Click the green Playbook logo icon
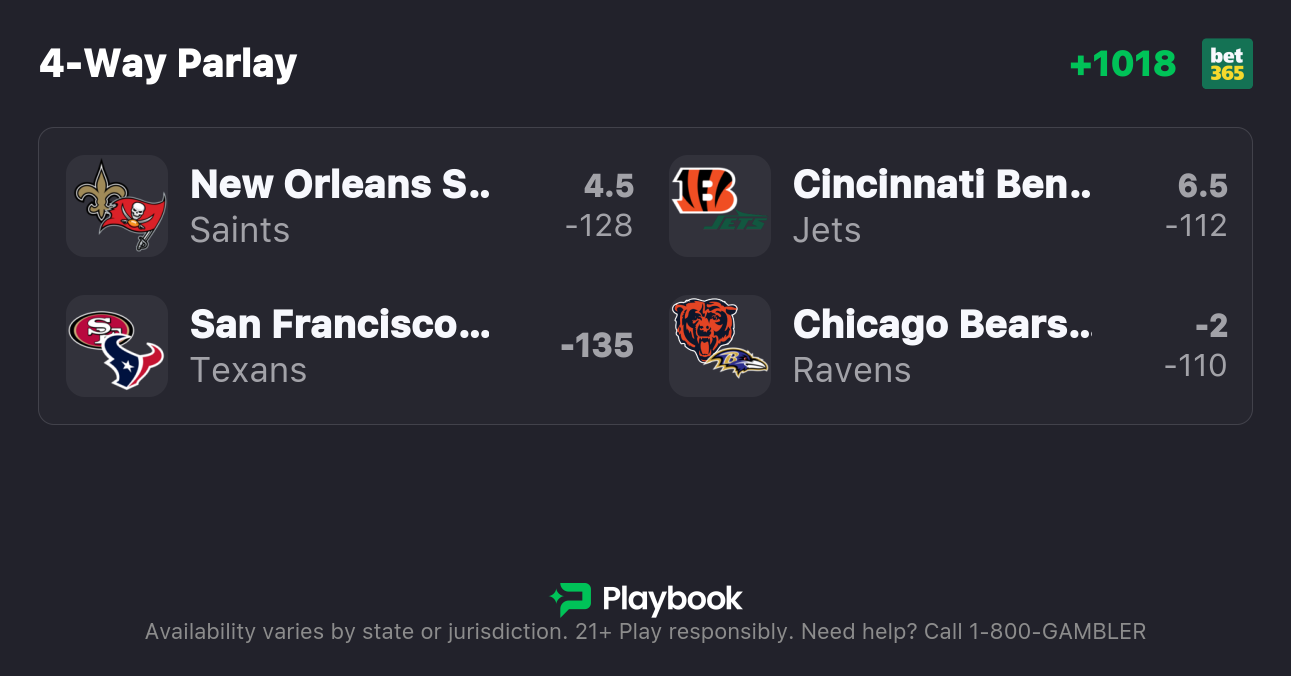 click(x=571, y=599)
